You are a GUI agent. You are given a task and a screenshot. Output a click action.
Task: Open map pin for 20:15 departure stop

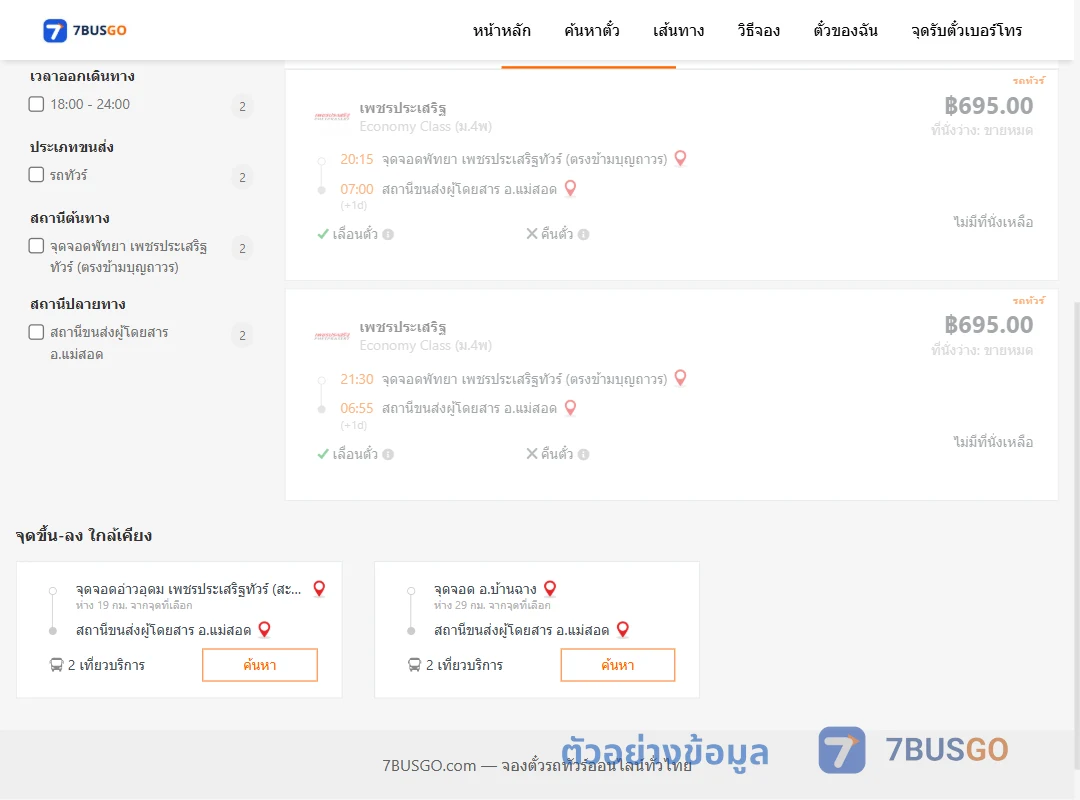[x=680, y=158]
